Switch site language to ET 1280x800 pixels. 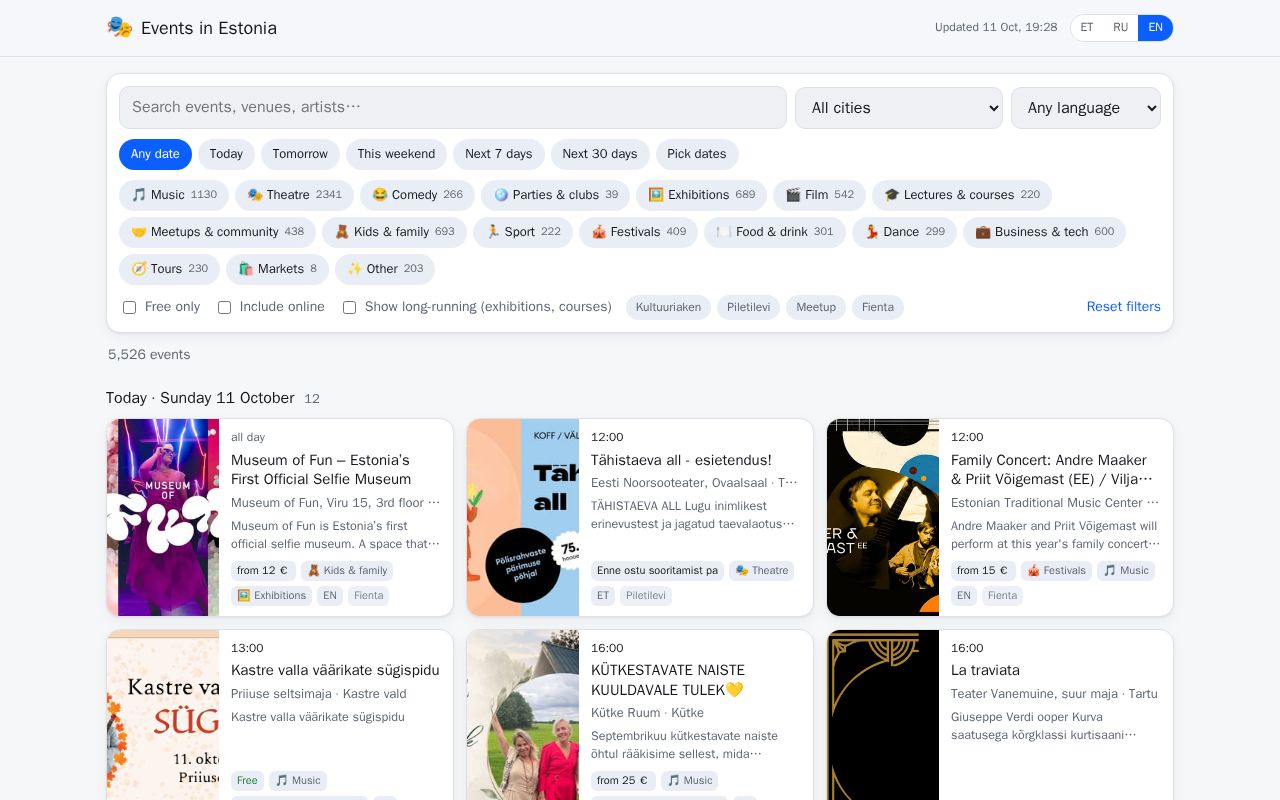point(1087,28)
